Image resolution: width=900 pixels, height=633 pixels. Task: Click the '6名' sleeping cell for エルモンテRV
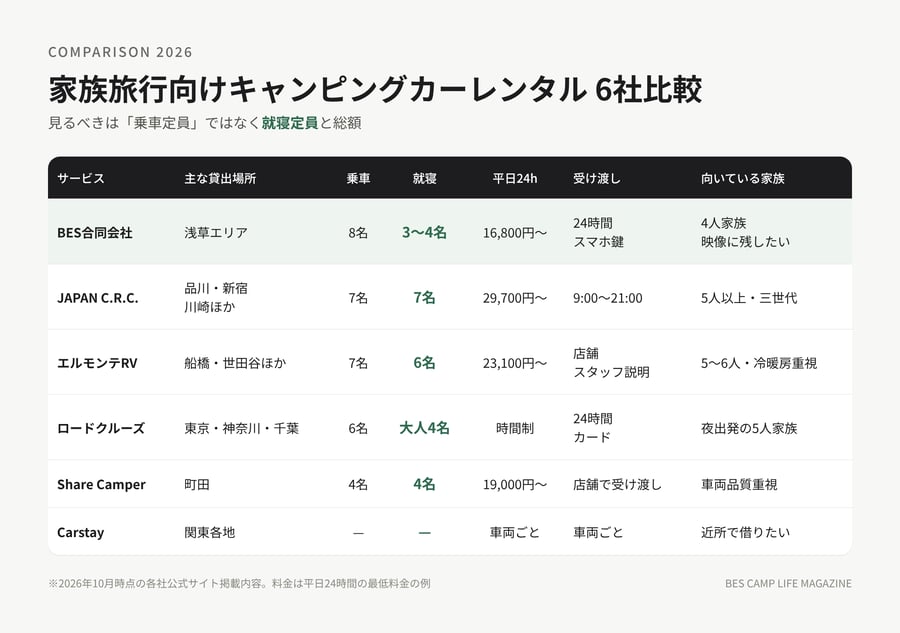click(424, 363)
